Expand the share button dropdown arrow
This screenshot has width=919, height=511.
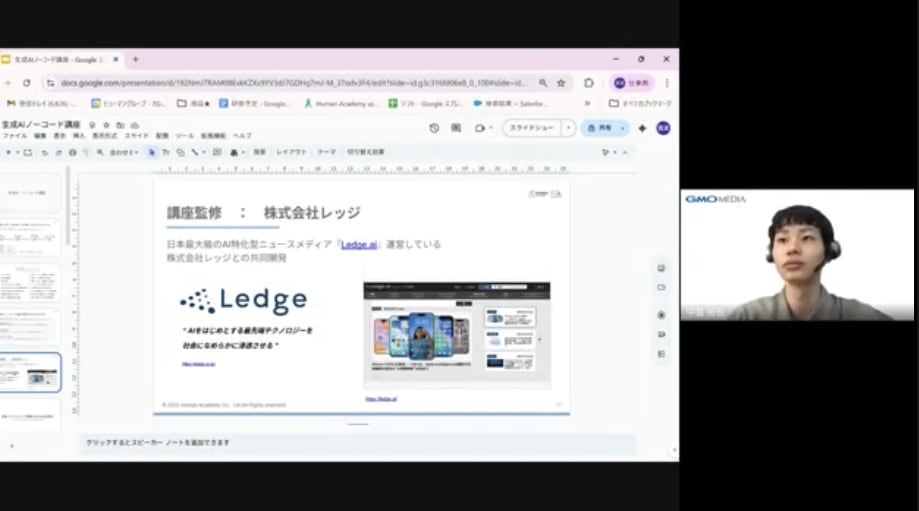point(622,128)
